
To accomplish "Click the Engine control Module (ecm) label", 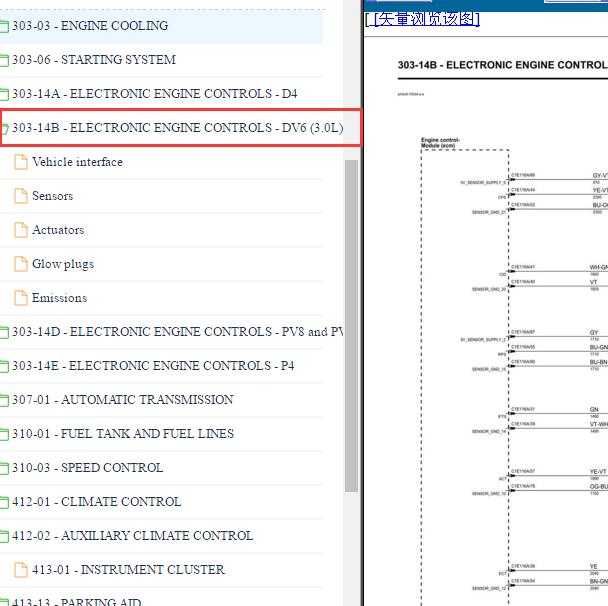I will [440, 143].
